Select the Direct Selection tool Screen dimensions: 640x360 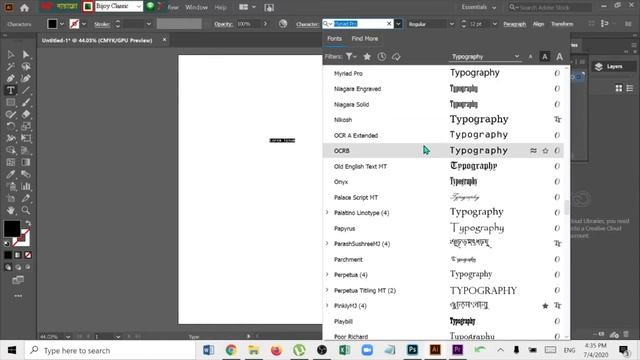coord(26,54)
